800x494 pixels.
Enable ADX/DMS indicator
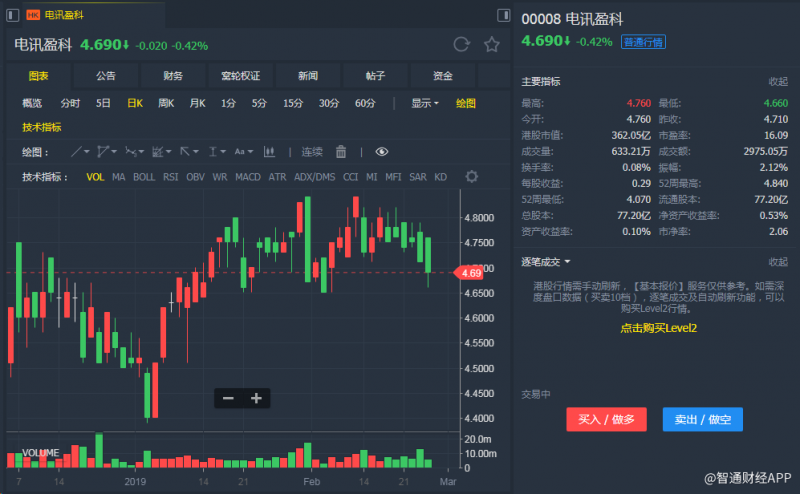(x=315, y=177)
